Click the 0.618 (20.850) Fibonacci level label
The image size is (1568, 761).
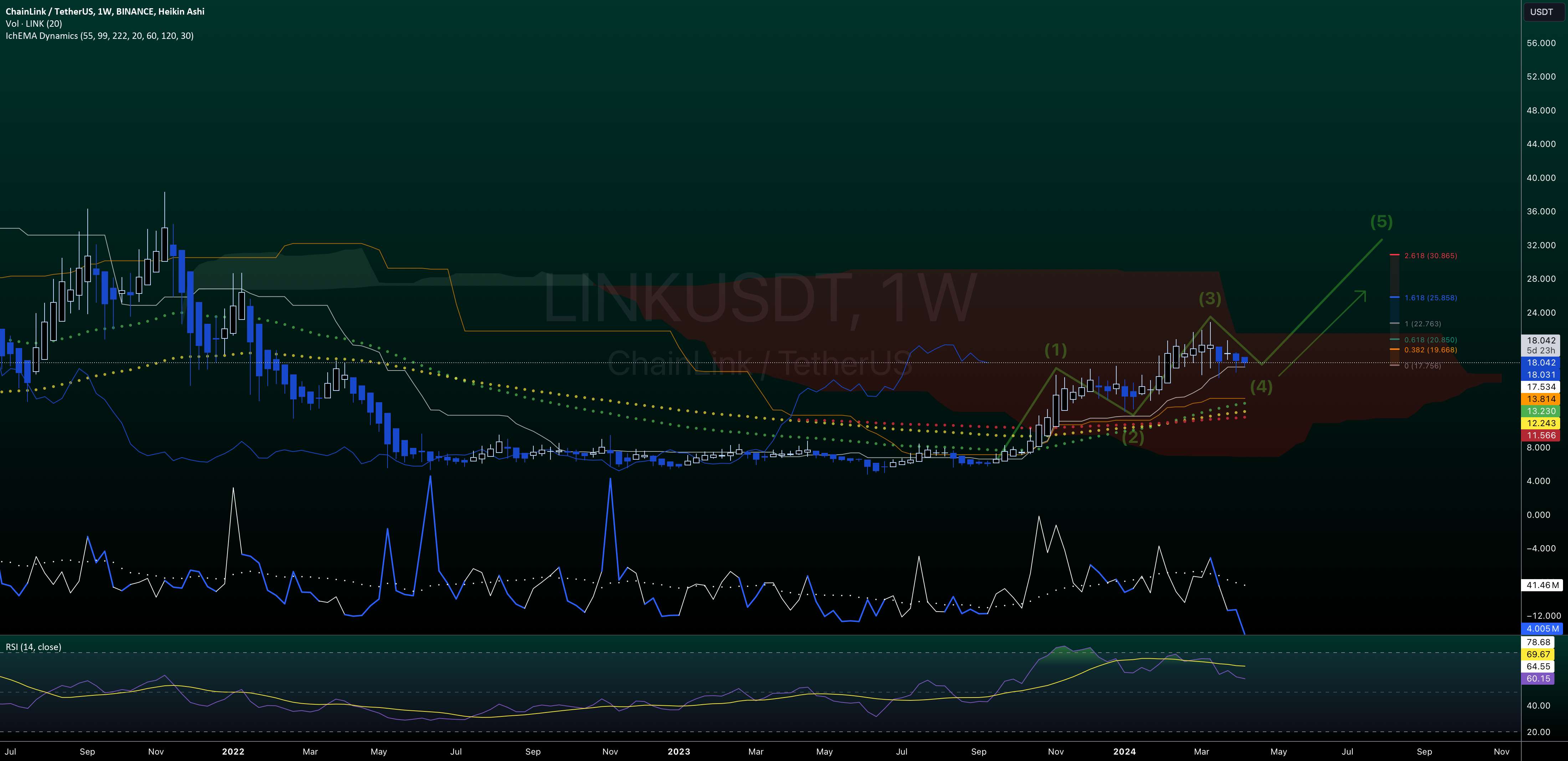click(1430, 340)
